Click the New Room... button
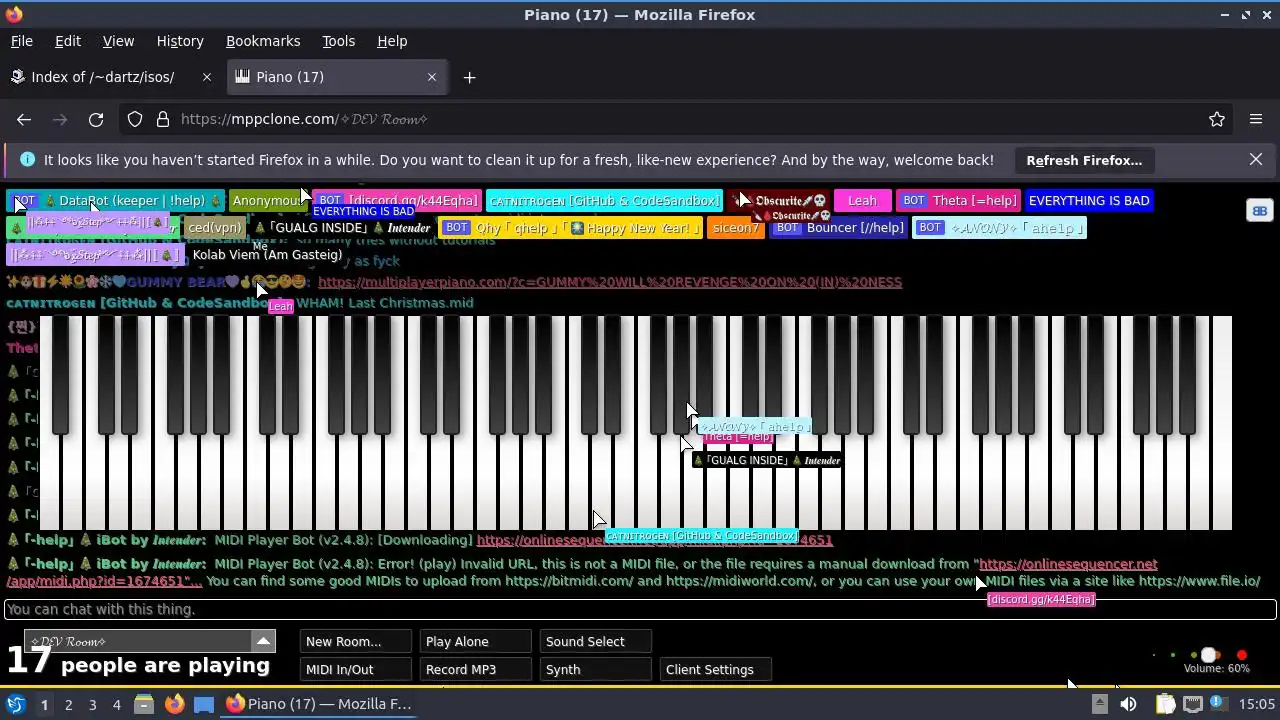The width and height of the screenshot is (1280, 720). 355,641
